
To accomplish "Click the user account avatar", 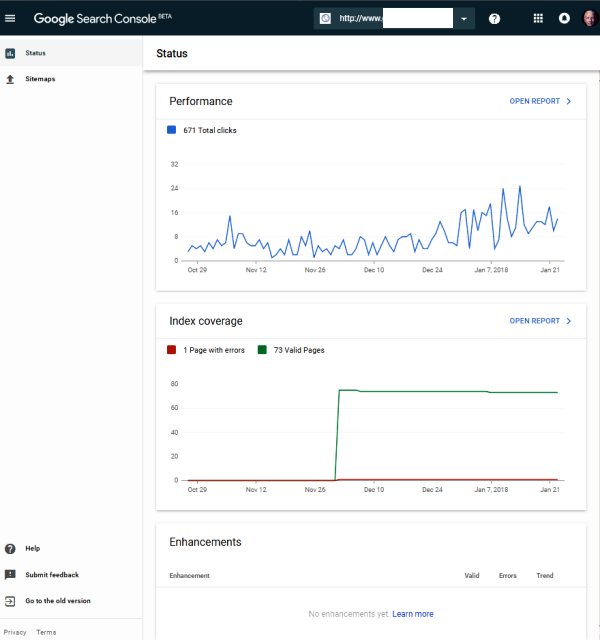I will point(590,18).
